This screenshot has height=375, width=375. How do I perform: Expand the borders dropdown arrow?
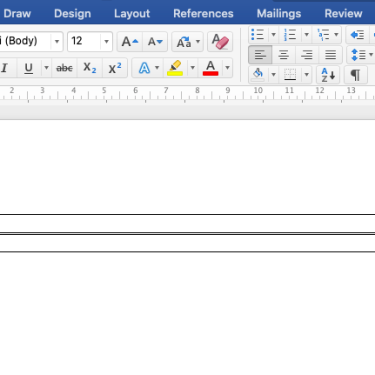(306, 75)
